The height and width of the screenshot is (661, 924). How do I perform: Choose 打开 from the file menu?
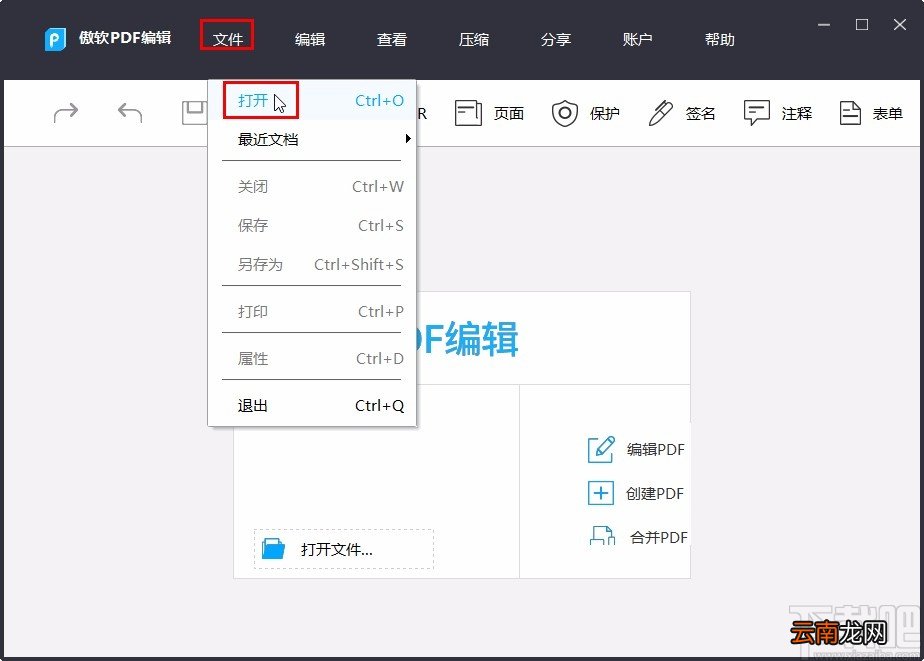click(312, 101)
